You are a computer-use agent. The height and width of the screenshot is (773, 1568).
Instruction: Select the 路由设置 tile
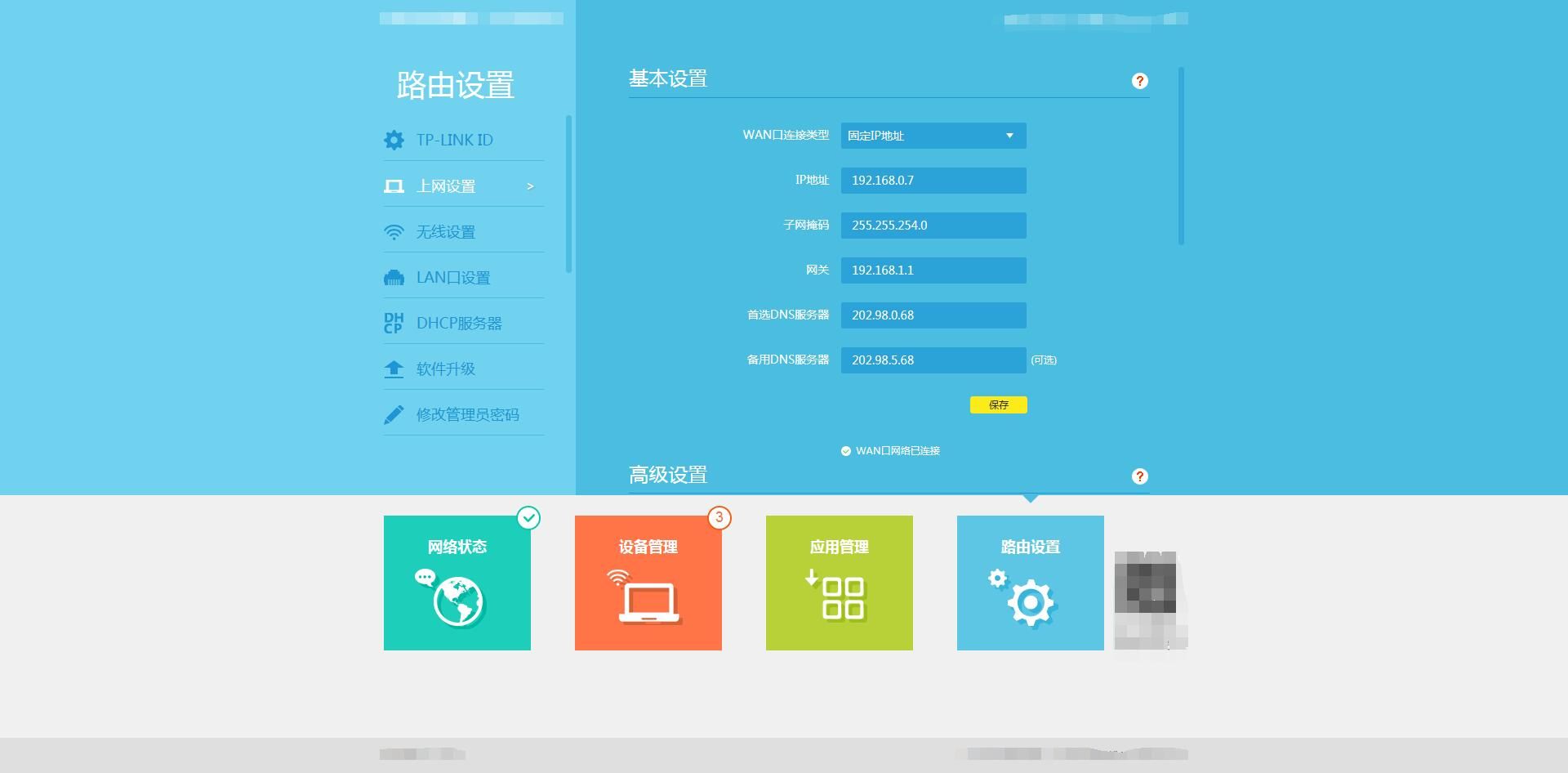click(x=1031, y=583)
